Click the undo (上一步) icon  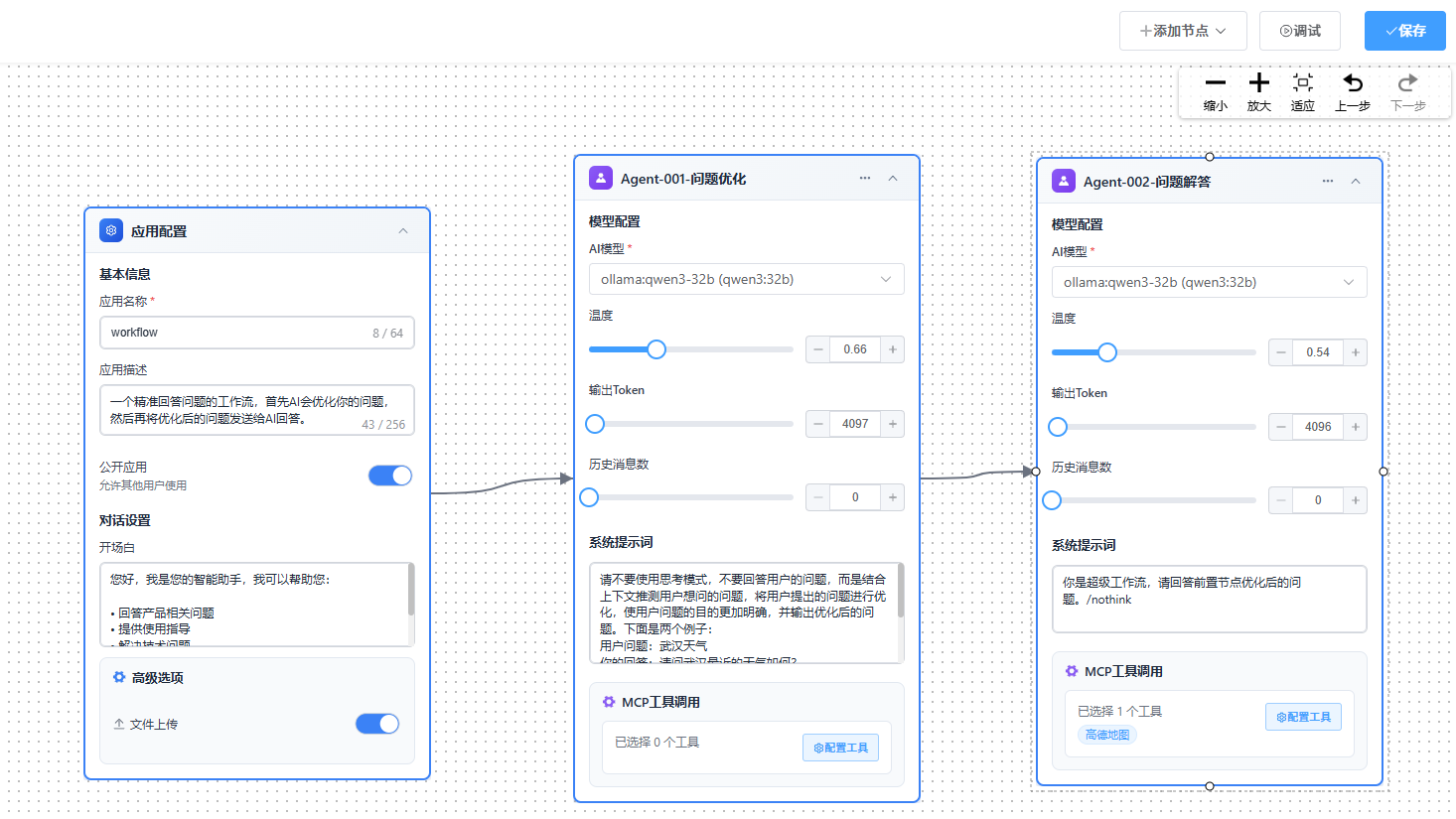click(x=1352, y=83)
